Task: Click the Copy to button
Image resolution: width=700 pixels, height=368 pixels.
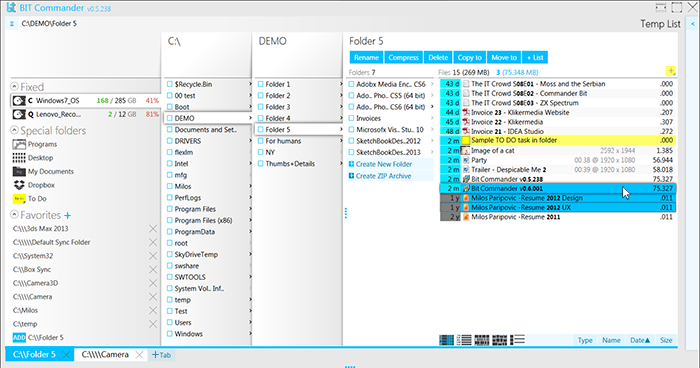Action: click(470, 58)
